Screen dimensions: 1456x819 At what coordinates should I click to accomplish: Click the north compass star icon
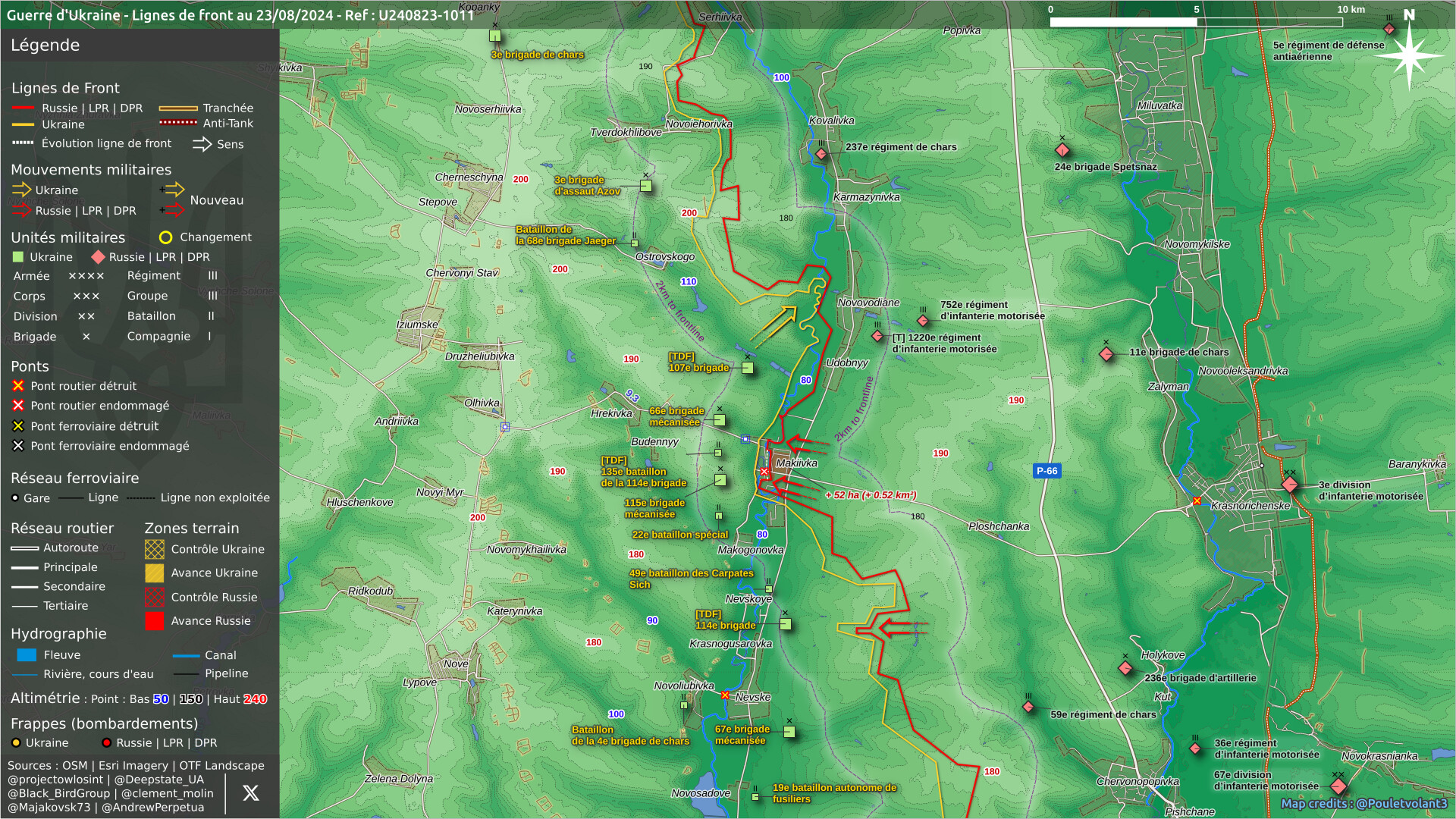1409,55
